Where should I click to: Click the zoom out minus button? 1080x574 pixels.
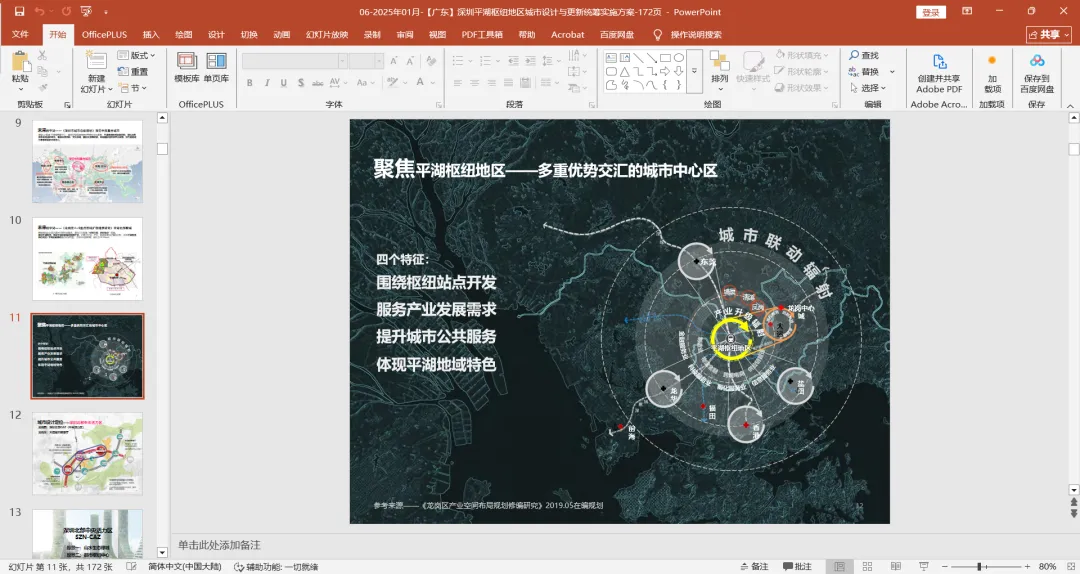(945, 566)
